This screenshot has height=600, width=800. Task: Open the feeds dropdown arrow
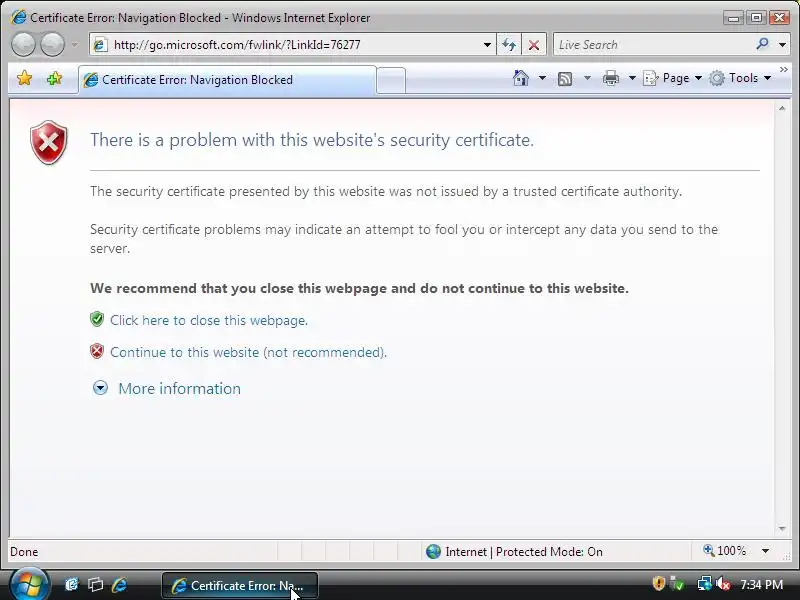coord(587,78)
